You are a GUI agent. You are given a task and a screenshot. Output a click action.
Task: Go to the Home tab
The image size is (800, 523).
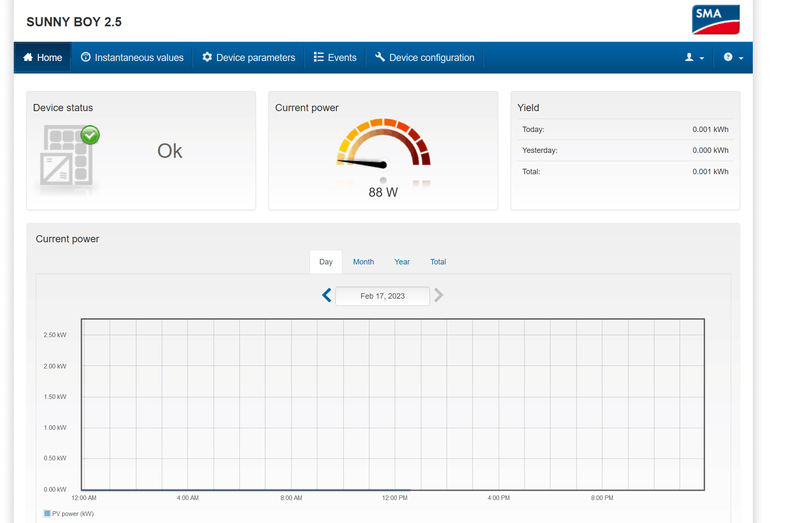pyautogui.click(x=42, y=58)
